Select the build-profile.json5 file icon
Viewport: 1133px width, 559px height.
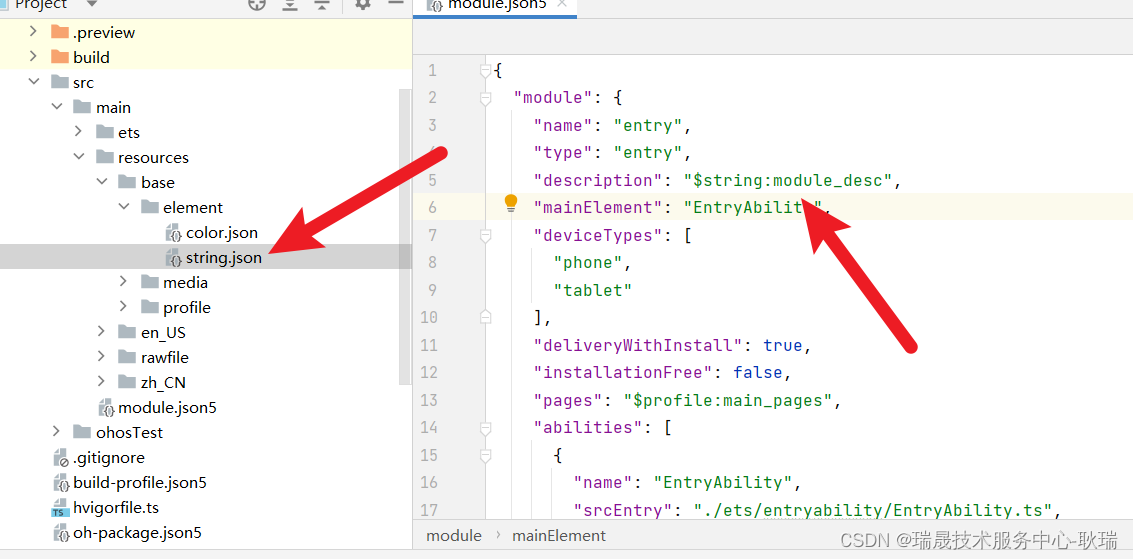(x=61, y=482)
